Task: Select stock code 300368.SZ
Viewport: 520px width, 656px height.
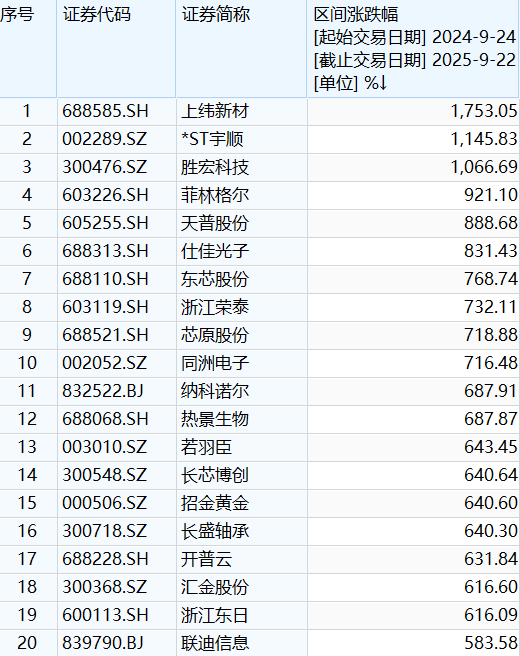Action: coord(105,587)
